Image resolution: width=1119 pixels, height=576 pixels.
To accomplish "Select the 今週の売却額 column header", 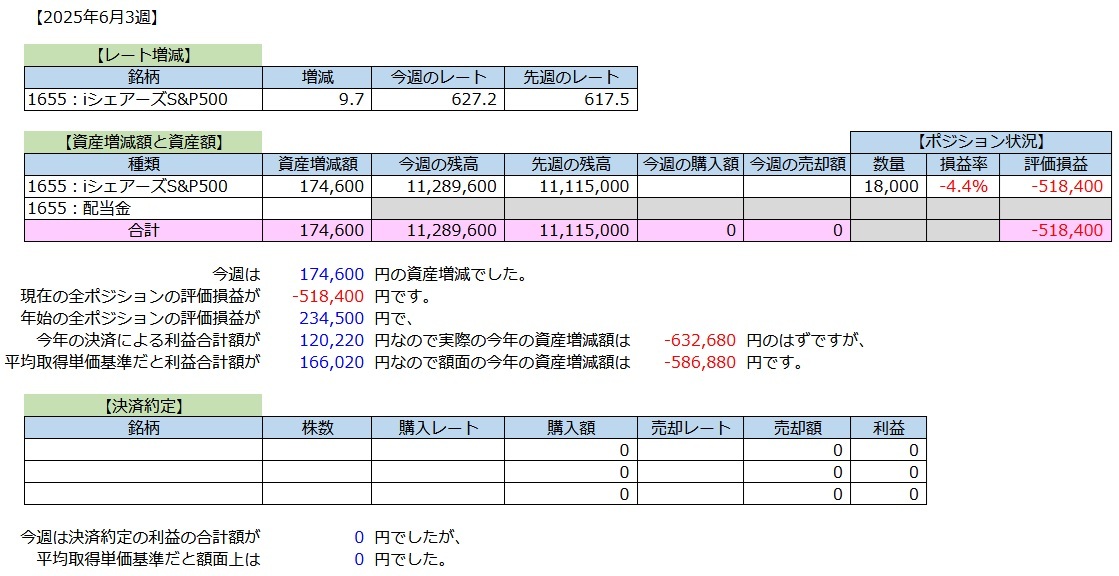I will tap(796, 164).
